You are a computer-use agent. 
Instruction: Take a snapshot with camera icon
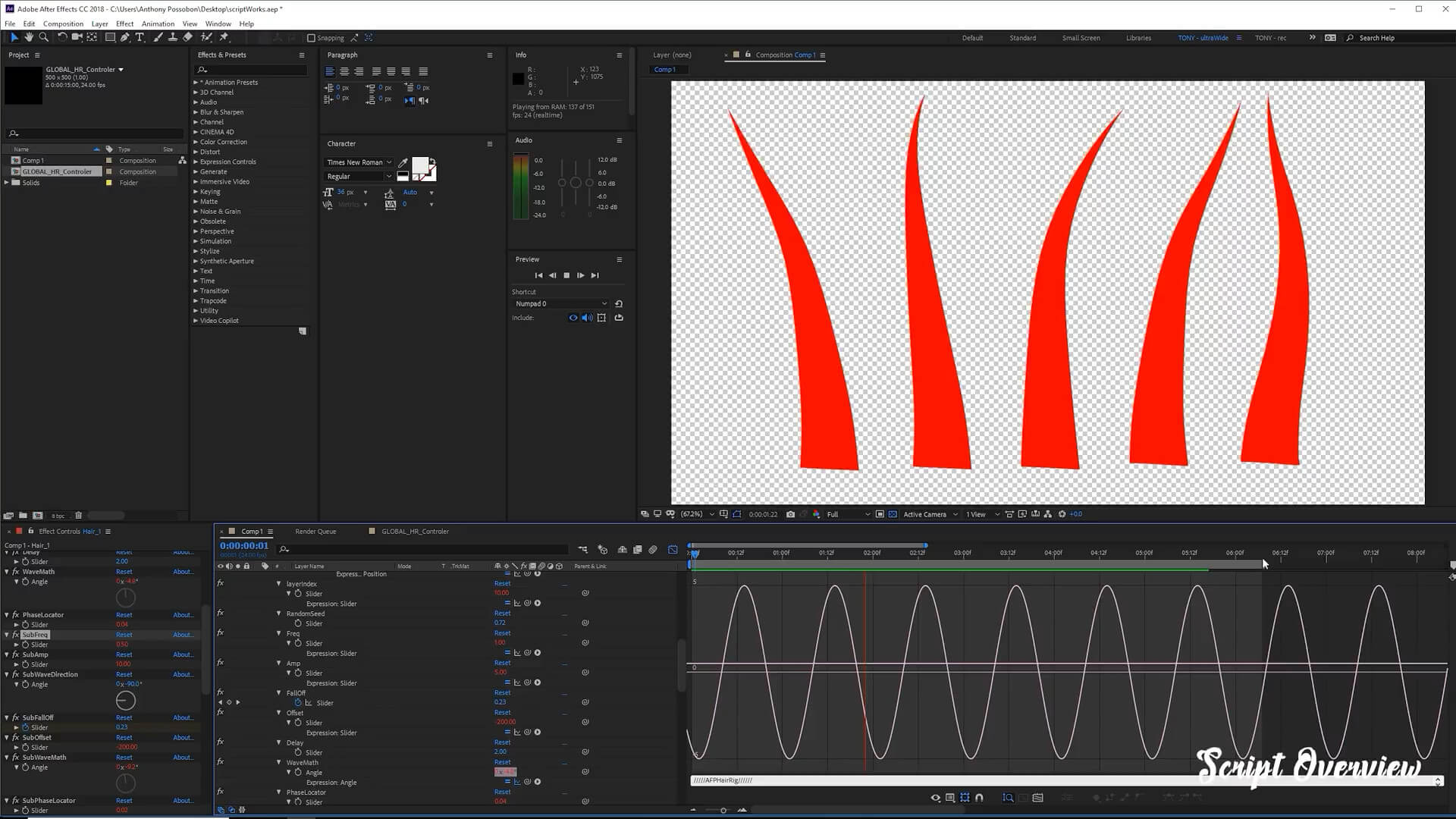coord(790,514)
